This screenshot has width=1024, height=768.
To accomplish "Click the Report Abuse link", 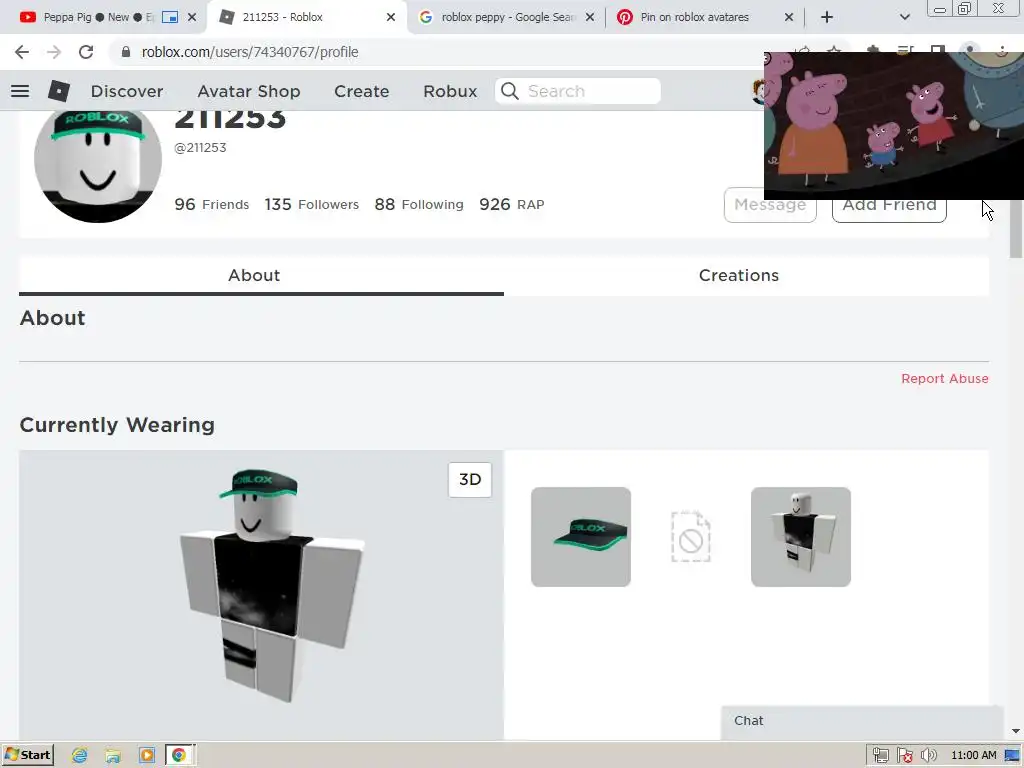I will 944,379.
